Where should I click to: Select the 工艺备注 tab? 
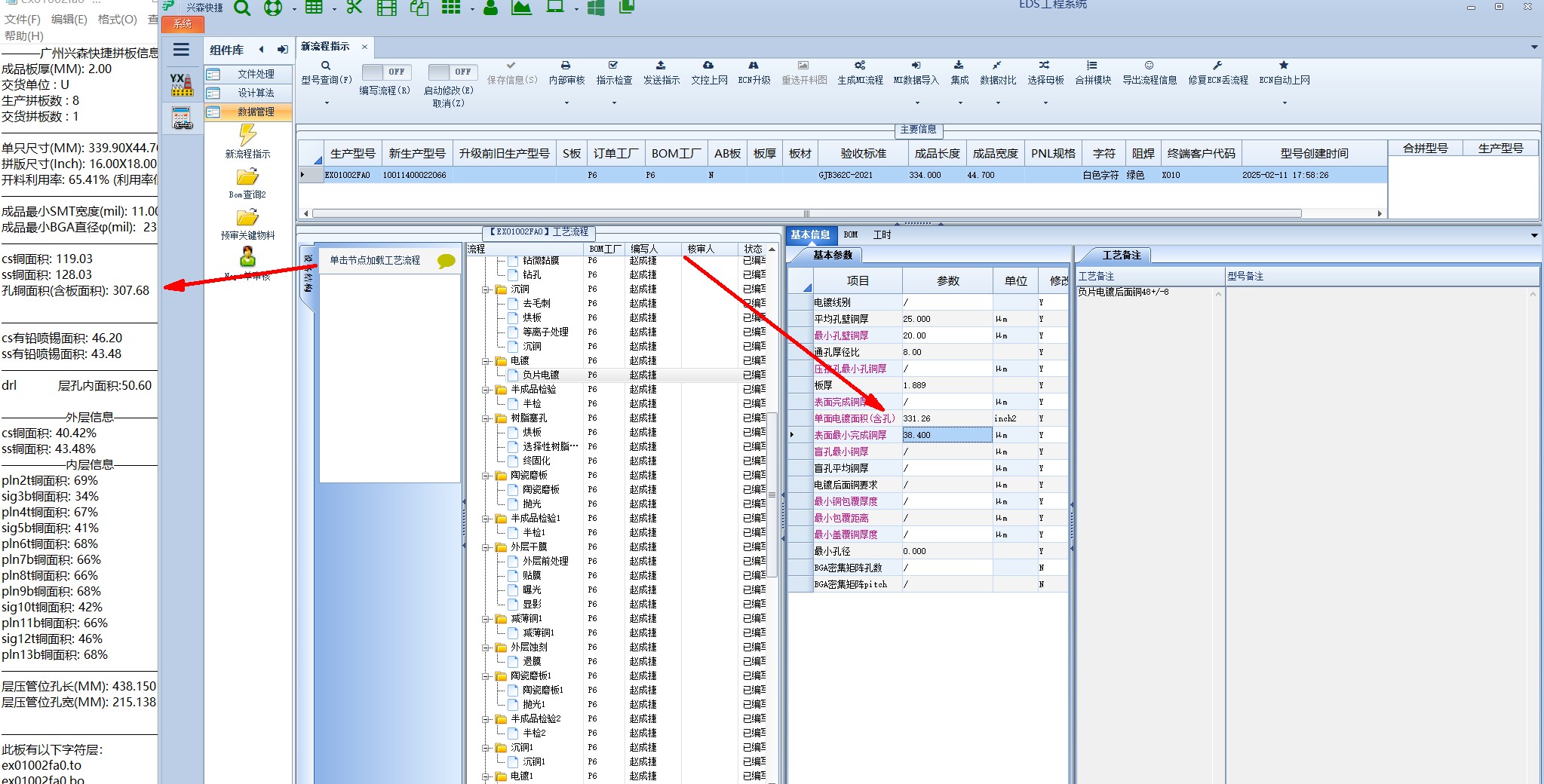pos(1121,255)
